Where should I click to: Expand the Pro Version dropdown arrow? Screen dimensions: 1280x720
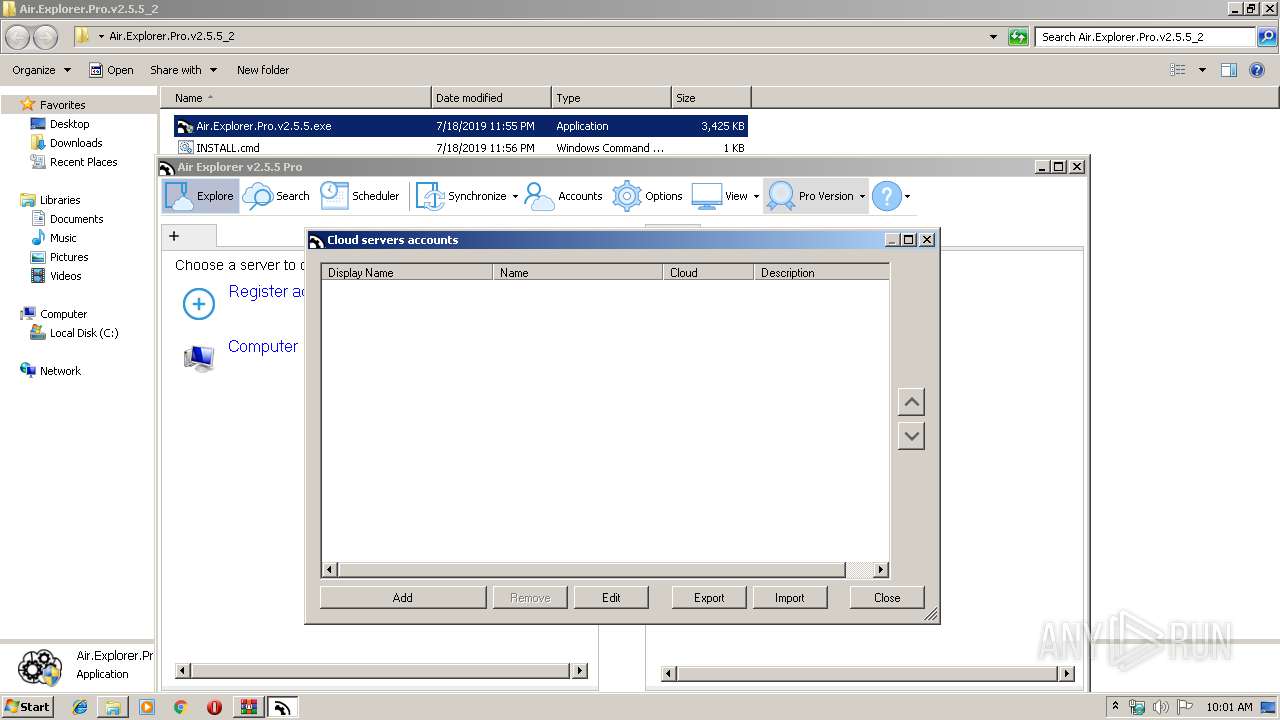862,196
